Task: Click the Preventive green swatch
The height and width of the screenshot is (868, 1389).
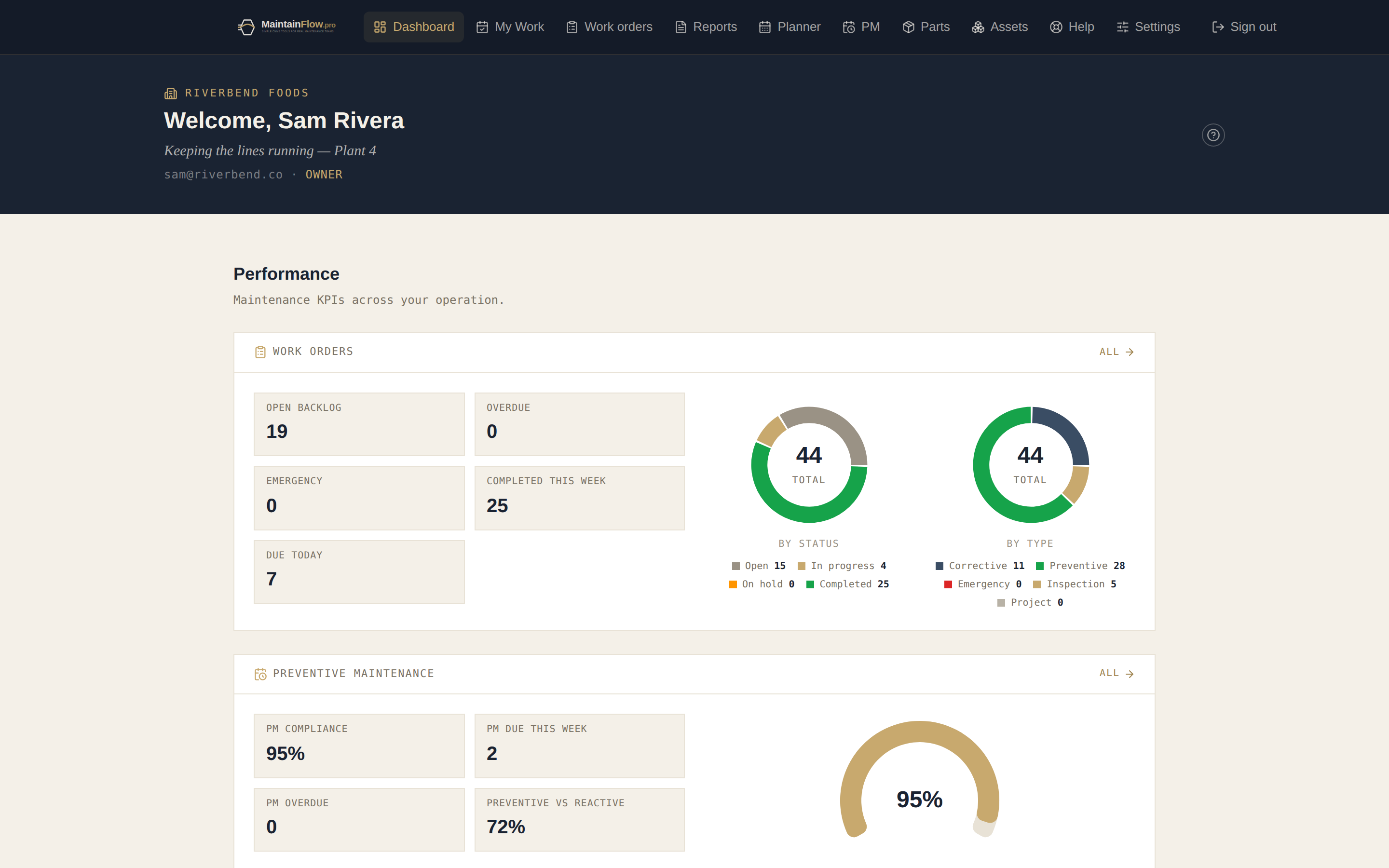Action: pyautogui.click(x=1039, y=566)
